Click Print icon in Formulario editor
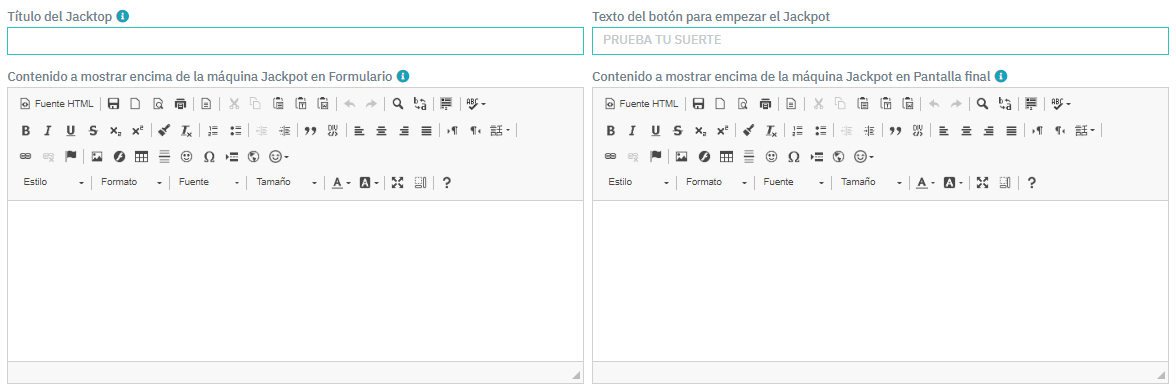The width and height of the screenshot is (1176, 392). [x=181, y=103]
